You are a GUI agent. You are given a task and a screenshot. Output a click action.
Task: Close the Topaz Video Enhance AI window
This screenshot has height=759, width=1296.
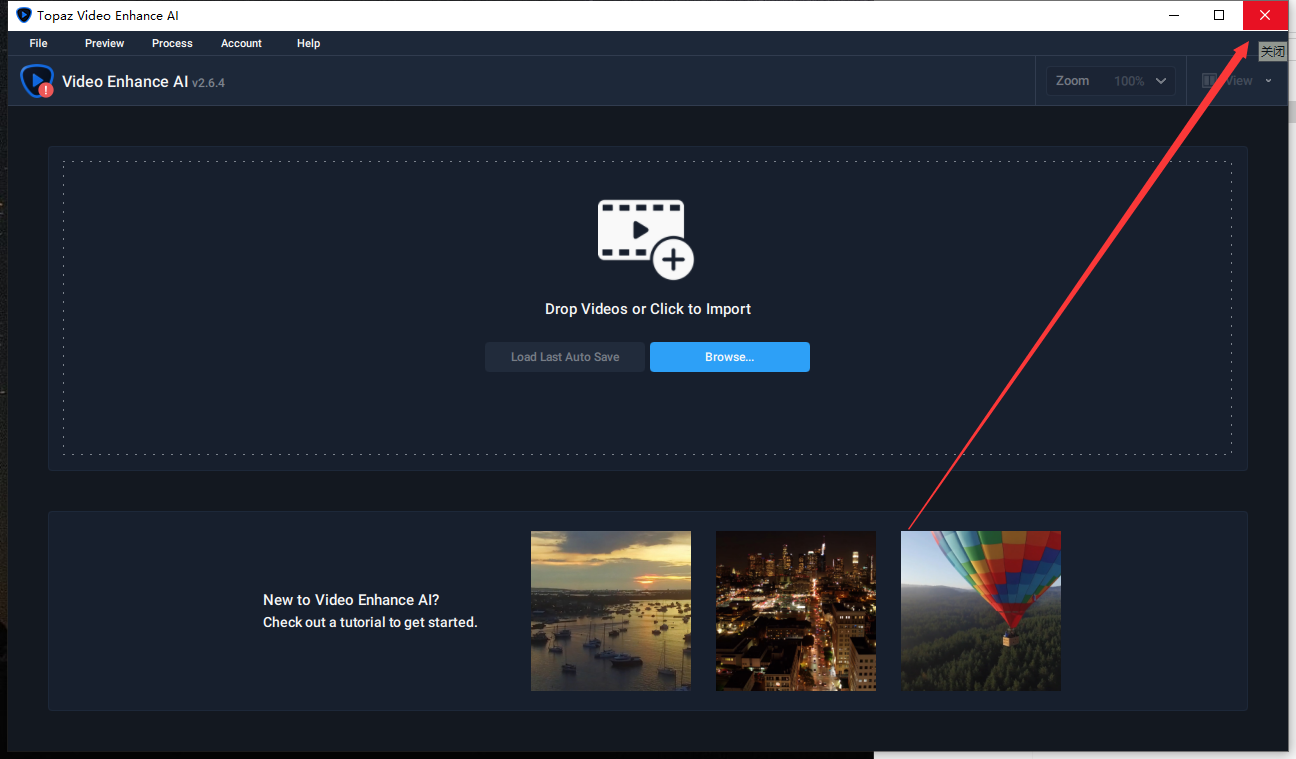coord(1265,15)
